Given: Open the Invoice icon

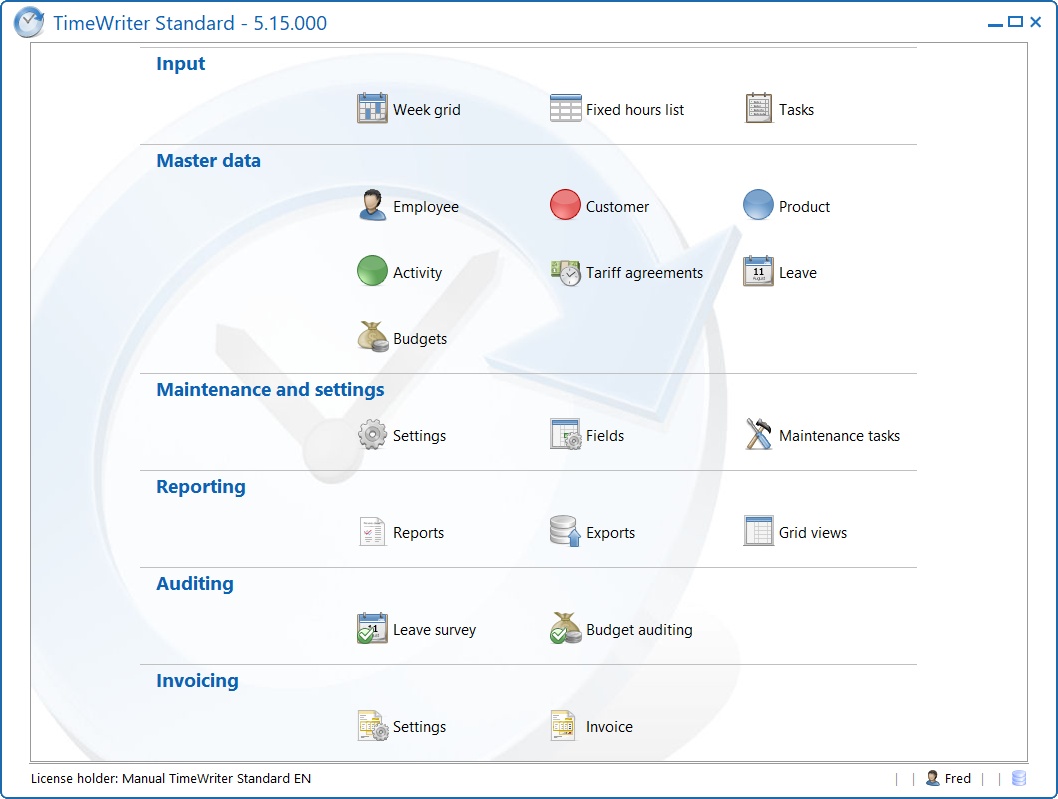Looking at the screenshot, I should 563,725.
